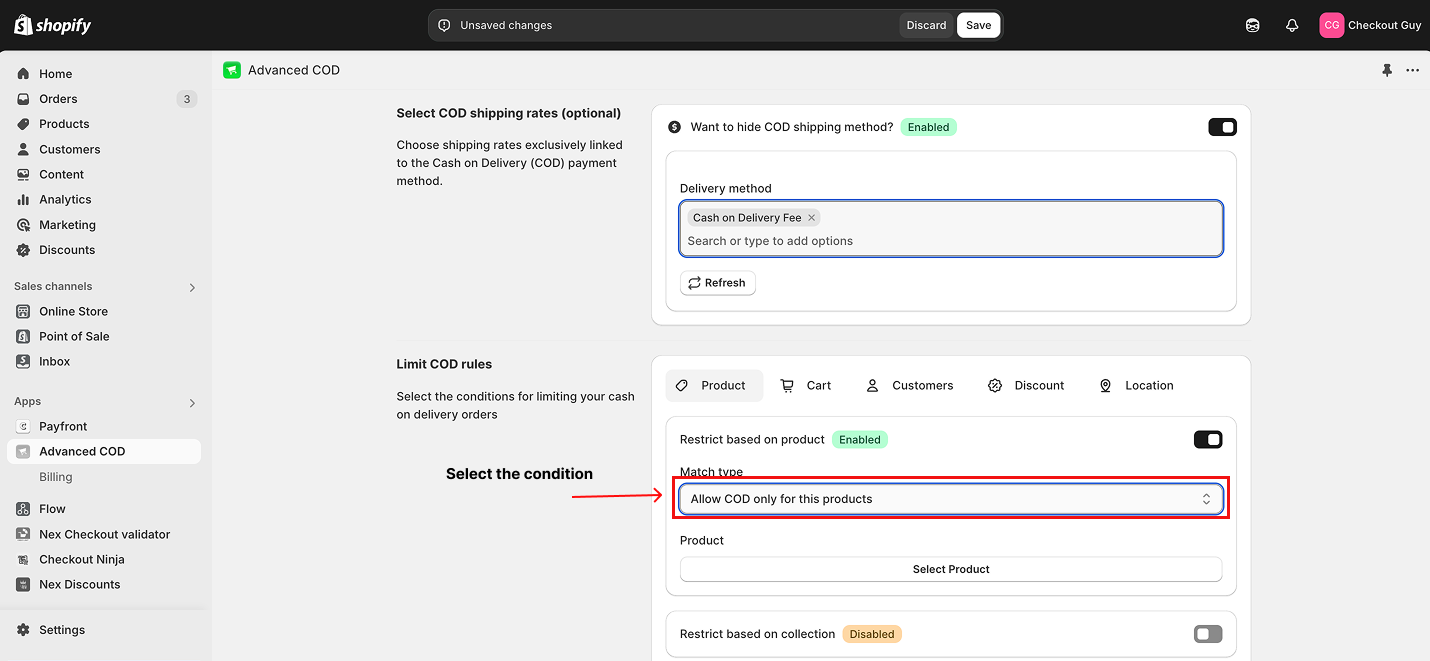Open notifications bell icon
The image size is (1430, 661).
pos(1292,25)
